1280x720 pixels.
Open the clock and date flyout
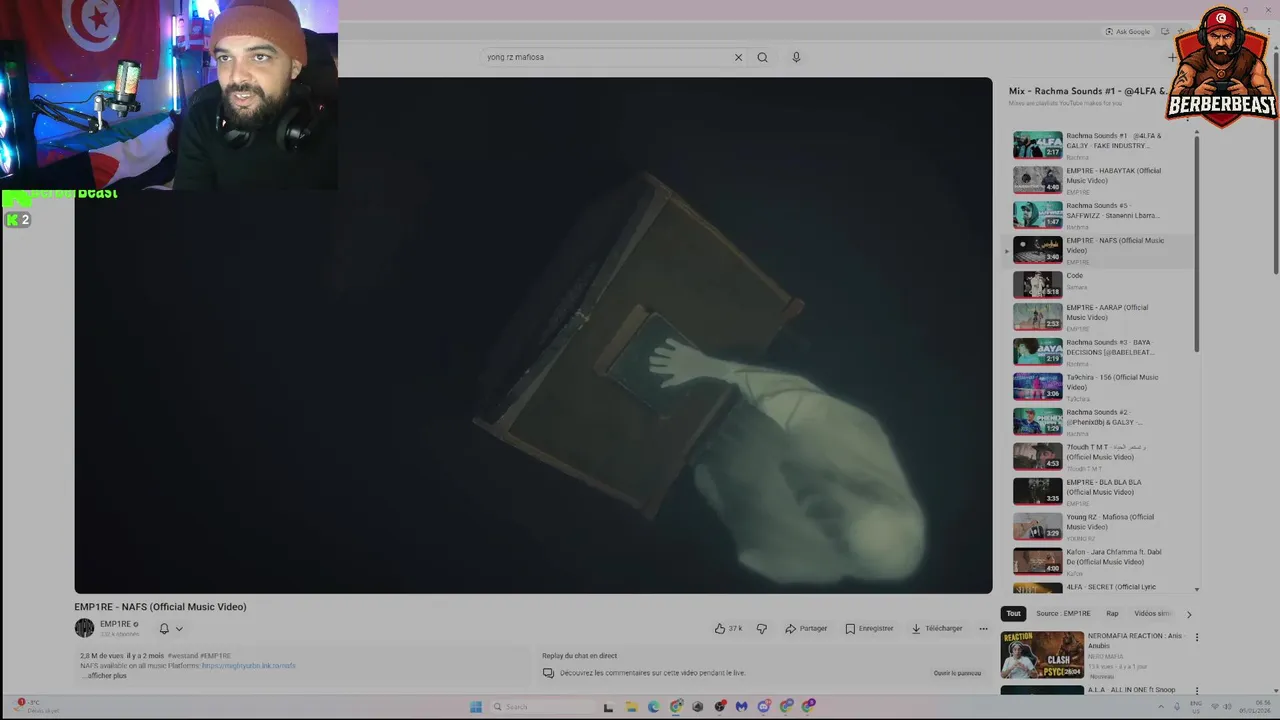click(1253, 708)
